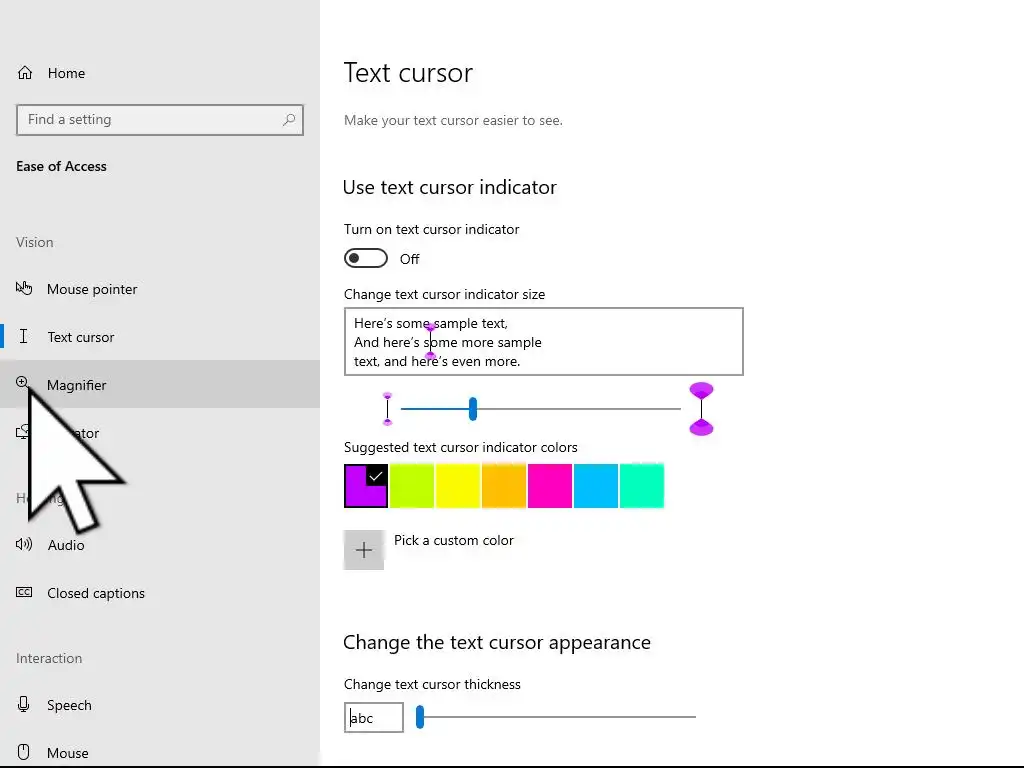
Task: Open Closed captions icon
Action: pos(24,593)
